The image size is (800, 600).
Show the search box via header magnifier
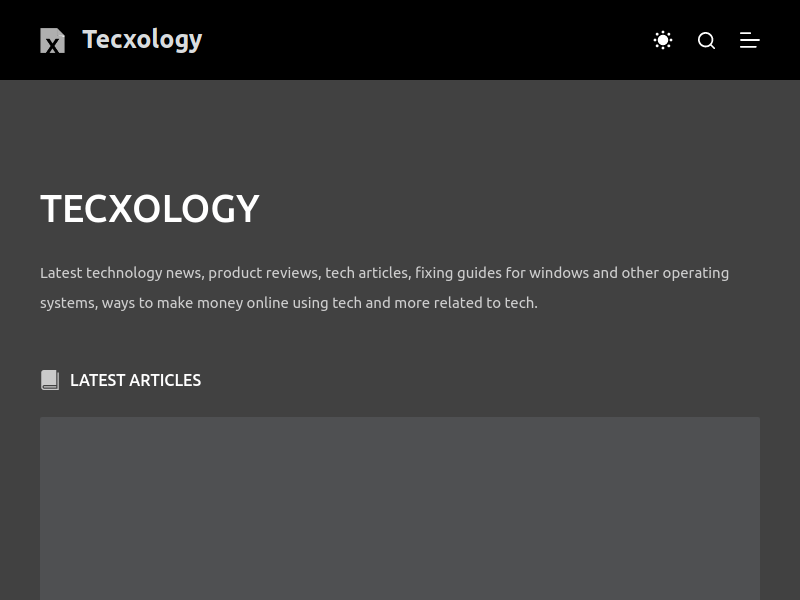[707, 40]
